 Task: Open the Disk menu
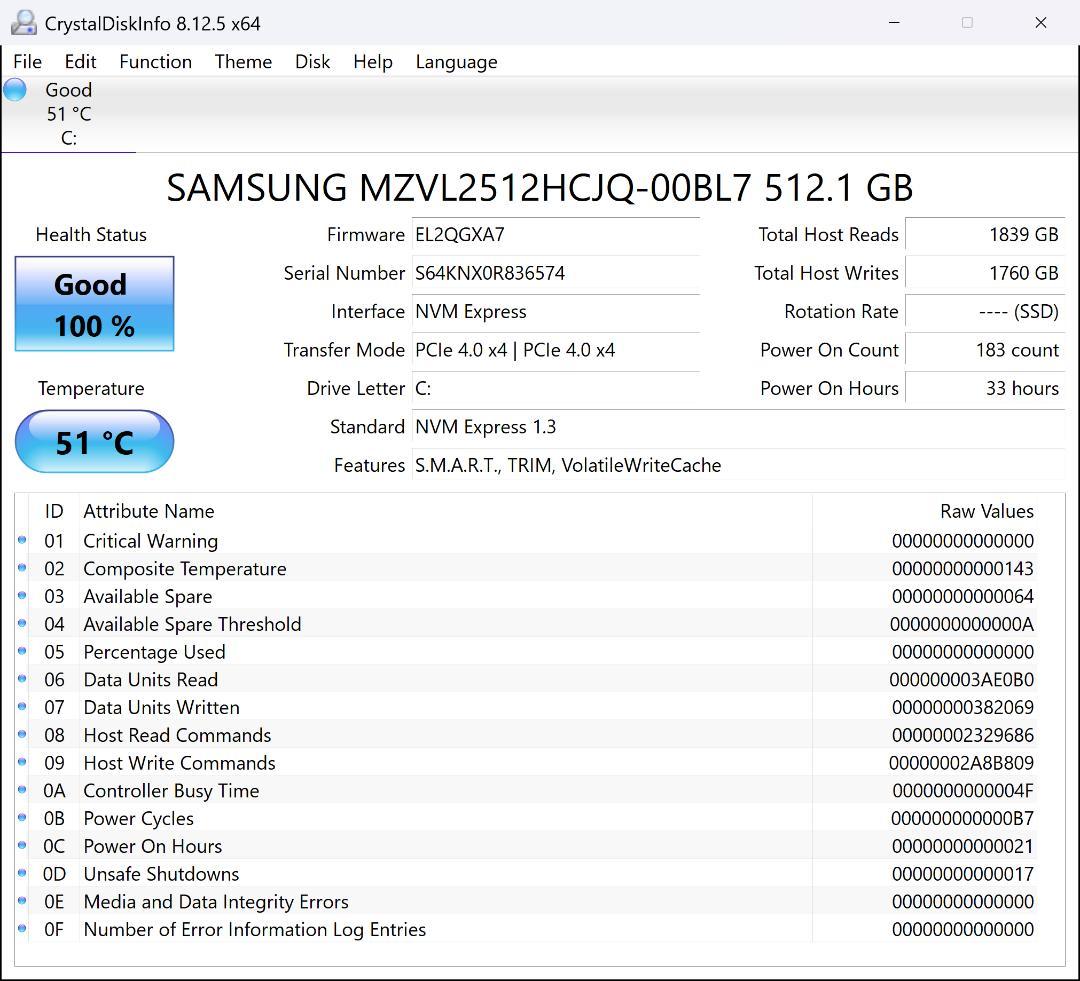pyautogui.click(x=312, y=62)
